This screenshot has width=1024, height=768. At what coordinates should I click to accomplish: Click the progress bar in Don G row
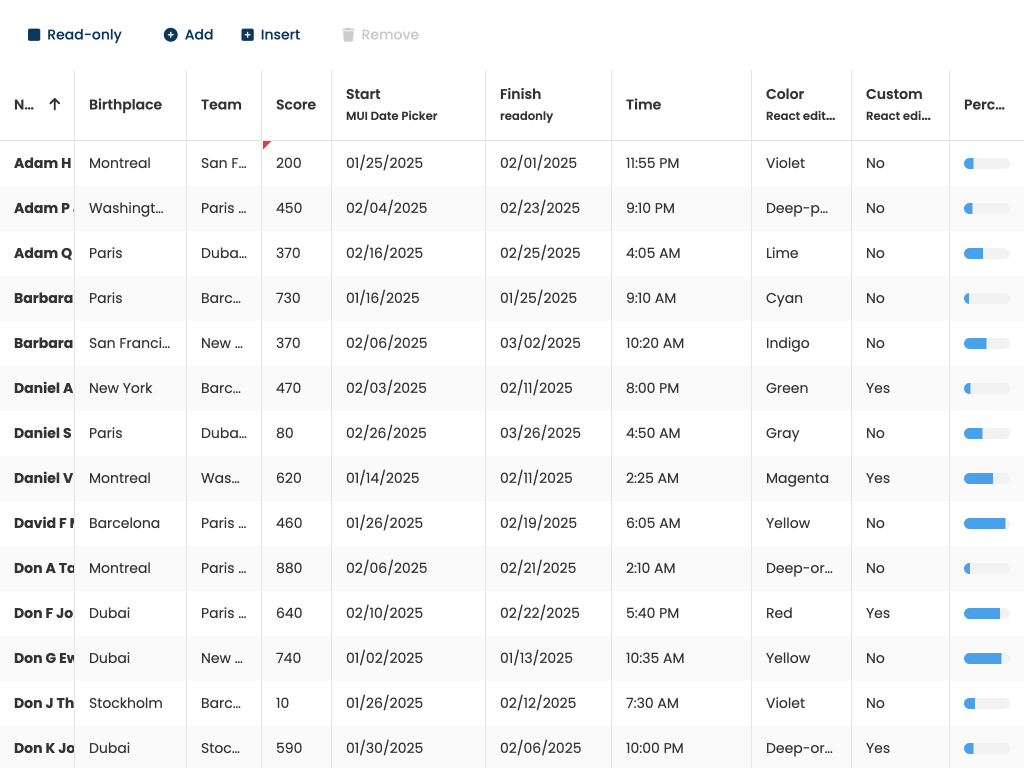click(986, 658)
